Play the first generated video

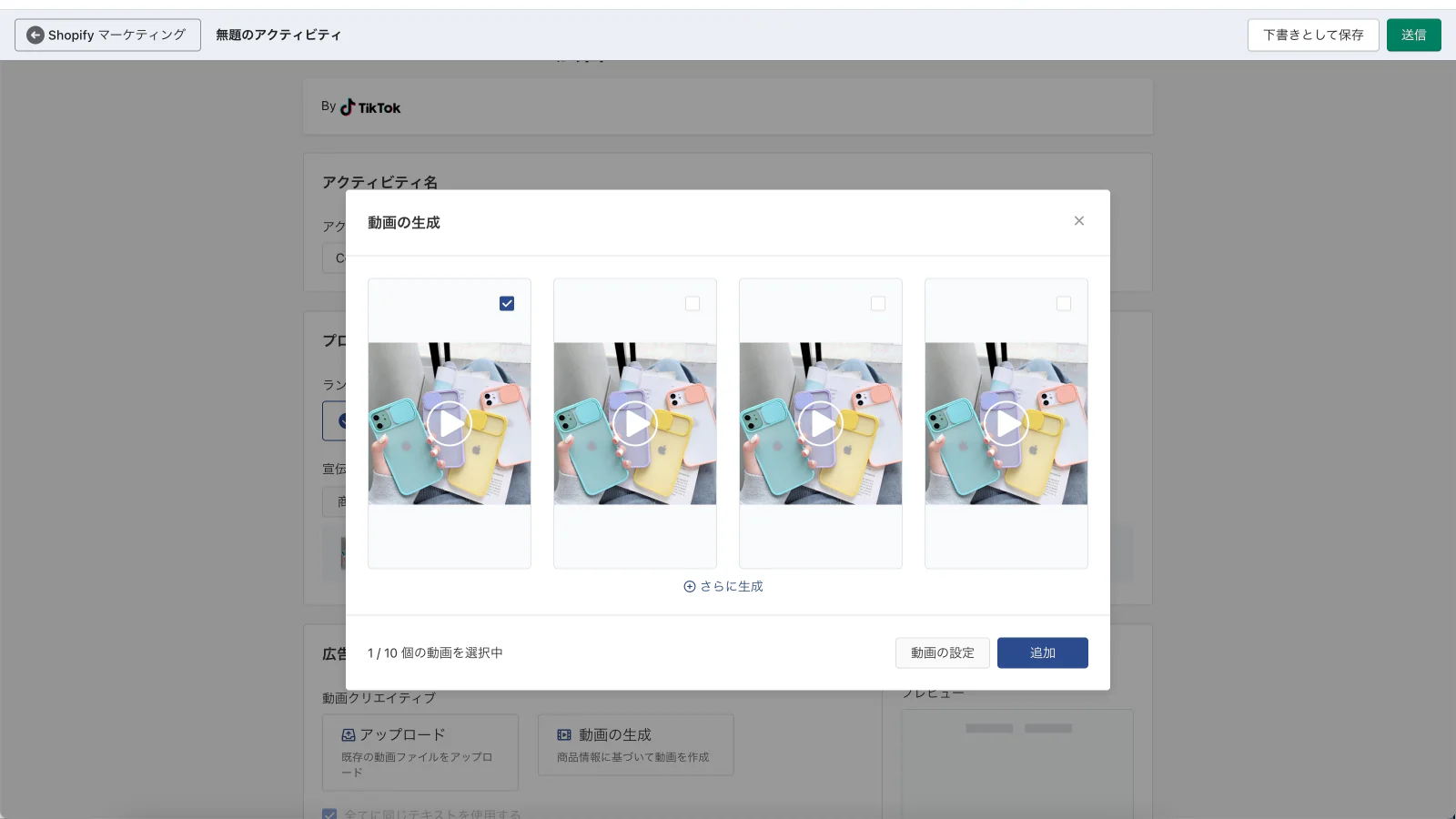pyautogui.click(x=450, y=424)
